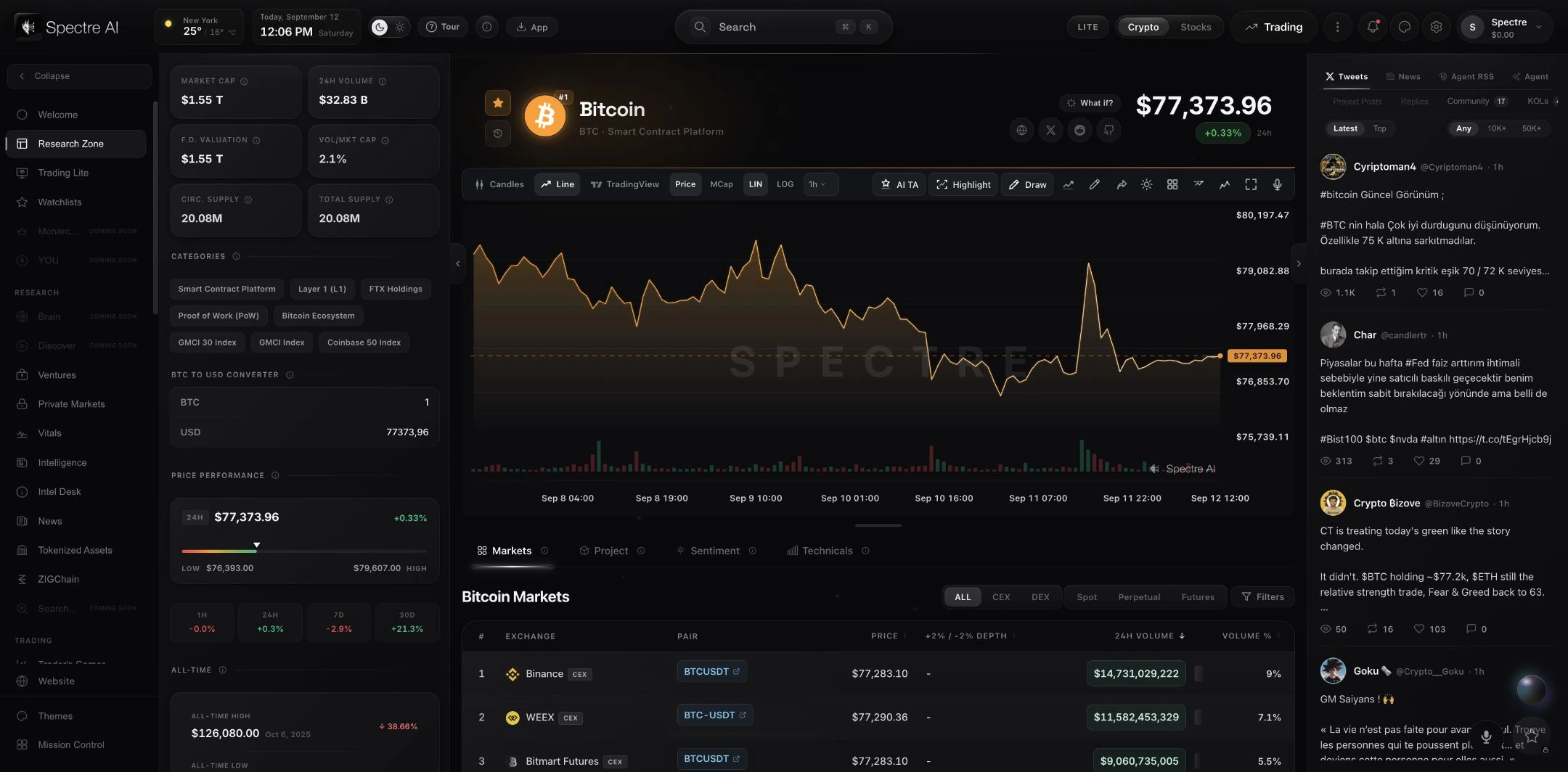The width and height of the screenshot is (1568, 772).
Task: Collapse the left info panel chevron
Action: (457, 263)
